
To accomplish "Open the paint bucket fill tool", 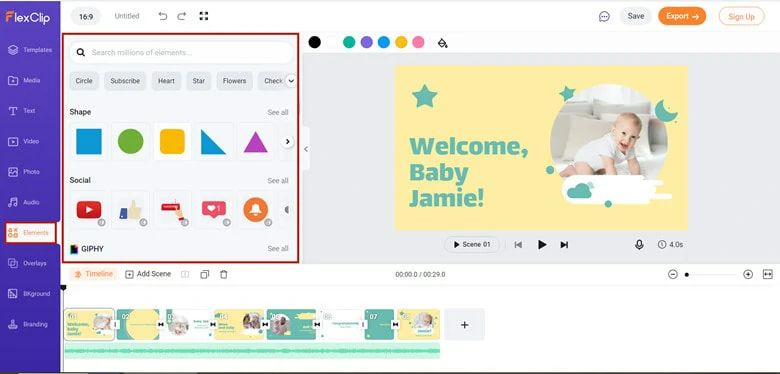I will (x=442, y=43).
